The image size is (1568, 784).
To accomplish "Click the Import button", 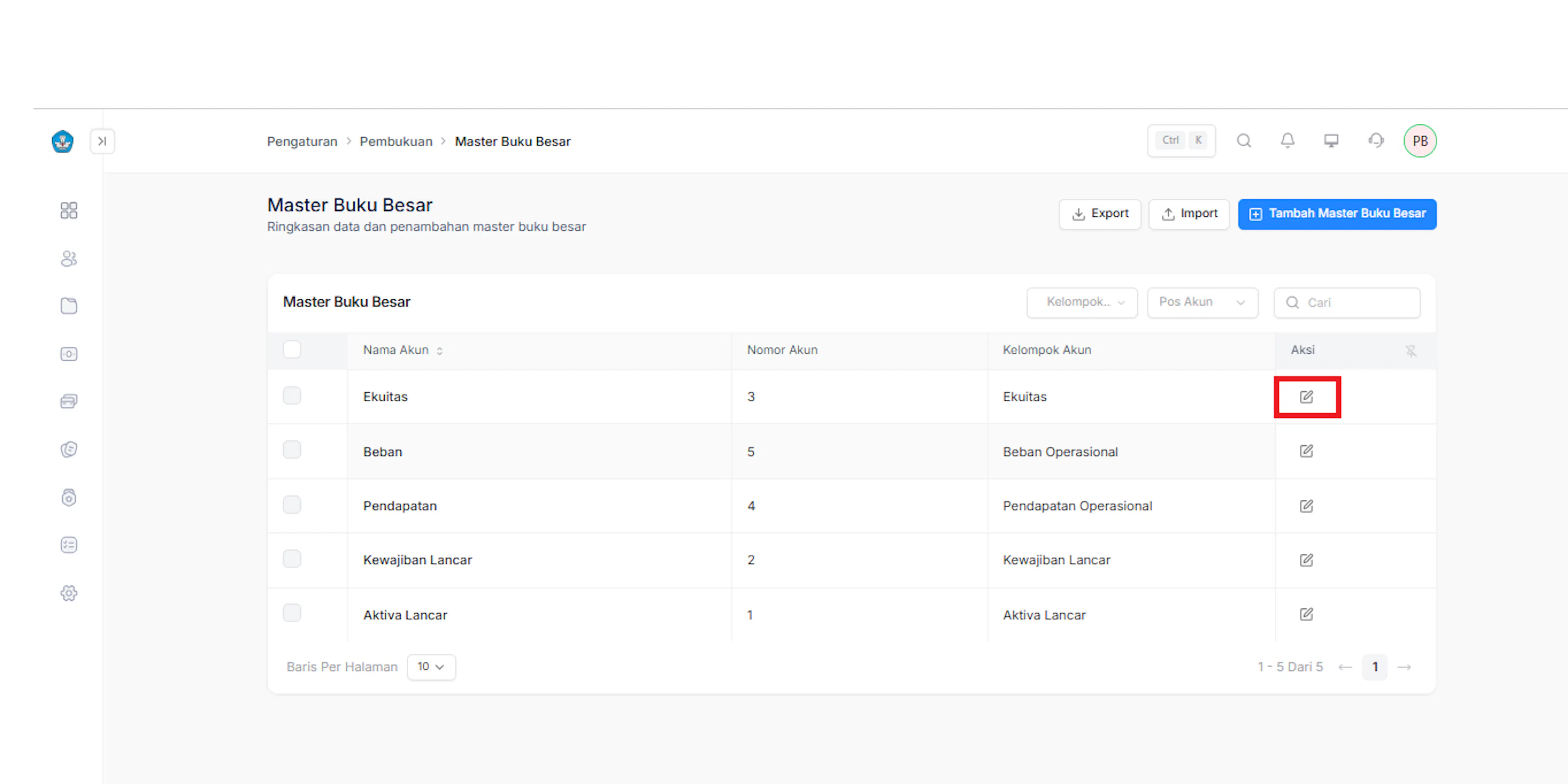I will tap(1189, 214).
